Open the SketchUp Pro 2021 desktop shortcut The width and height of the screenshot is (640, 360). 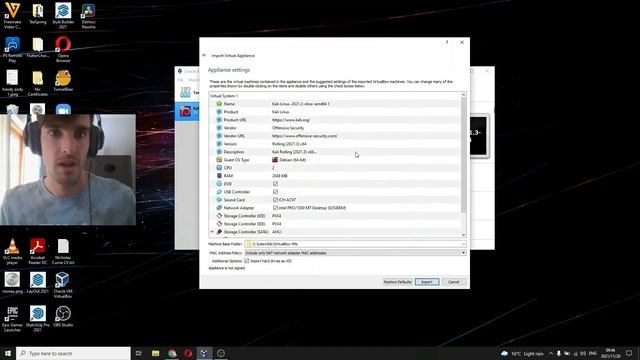38,319
